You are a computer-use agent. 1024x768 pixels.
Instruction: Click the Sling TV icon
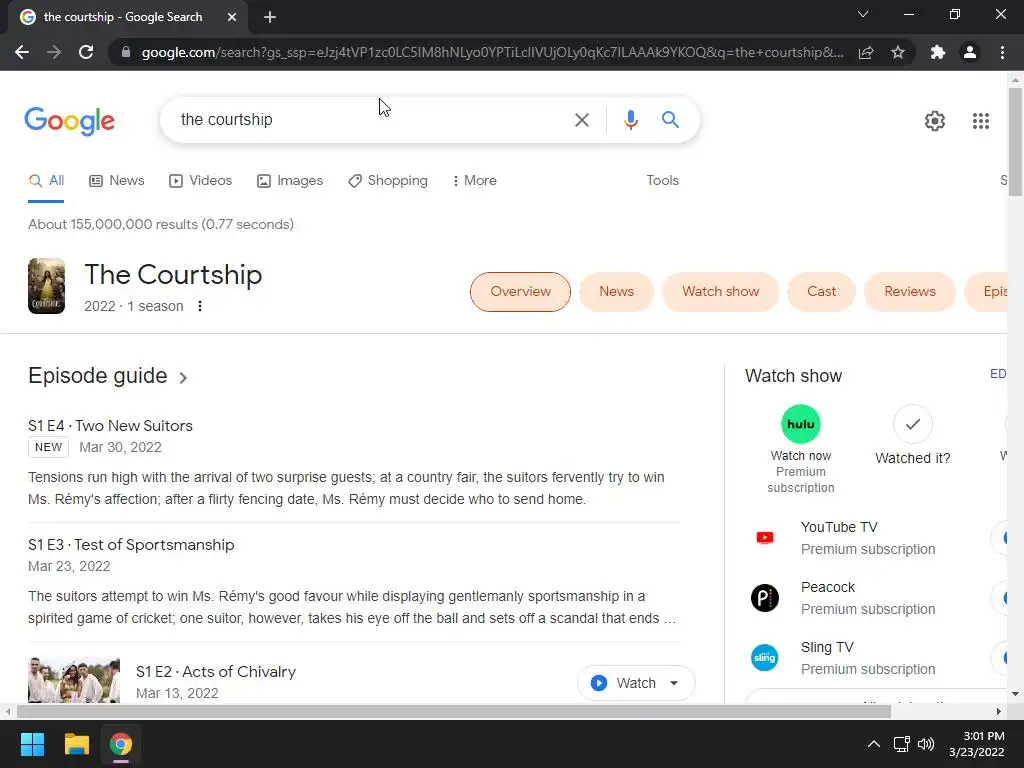coord(765,658)
